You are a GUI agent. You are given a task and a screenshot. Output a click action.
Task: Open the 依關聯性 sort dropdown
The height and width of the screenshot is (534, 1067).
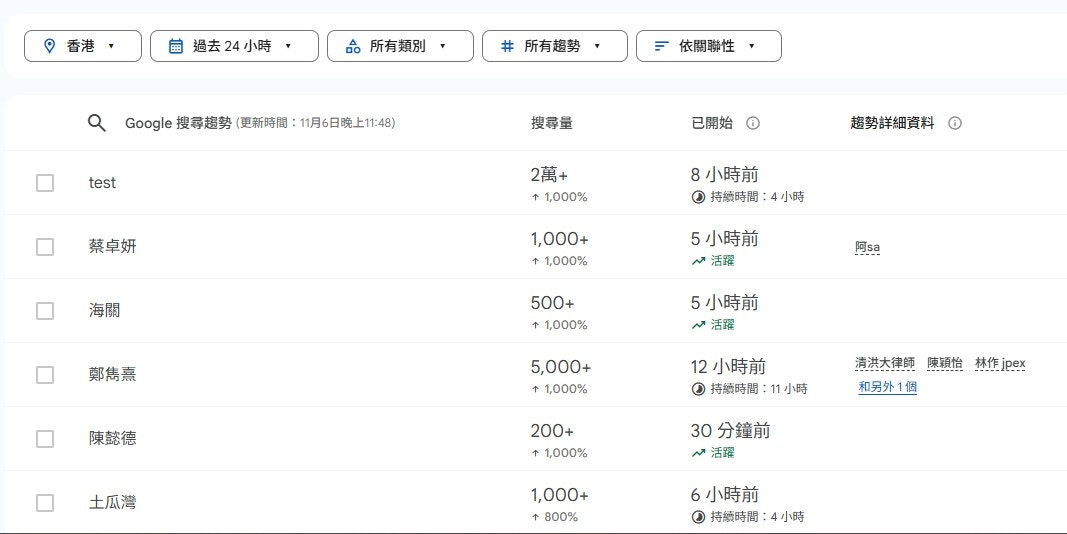(x=708, y=46)
